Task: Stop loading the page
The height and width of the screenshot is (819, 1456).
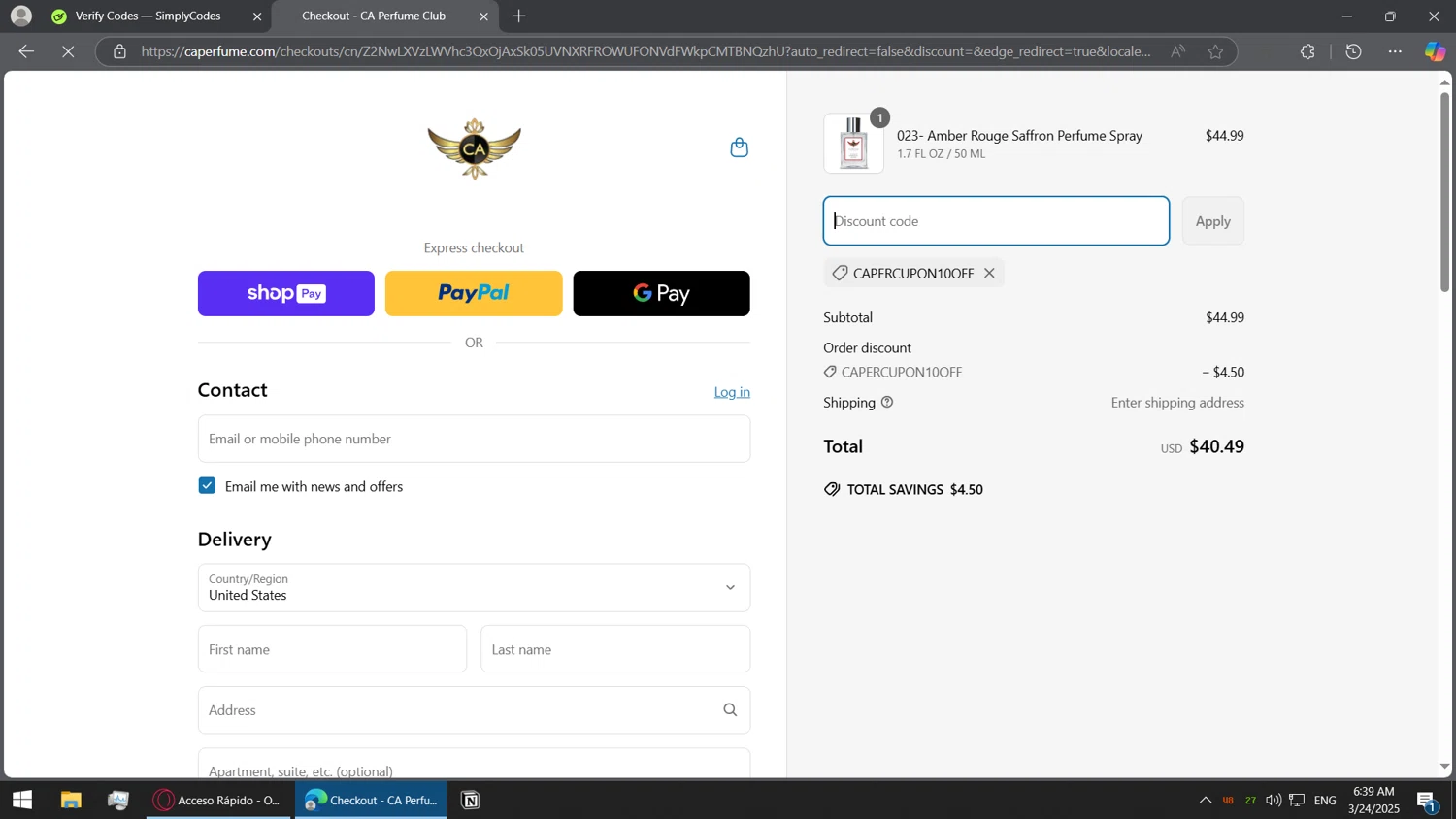Action: tap(68, 51)
